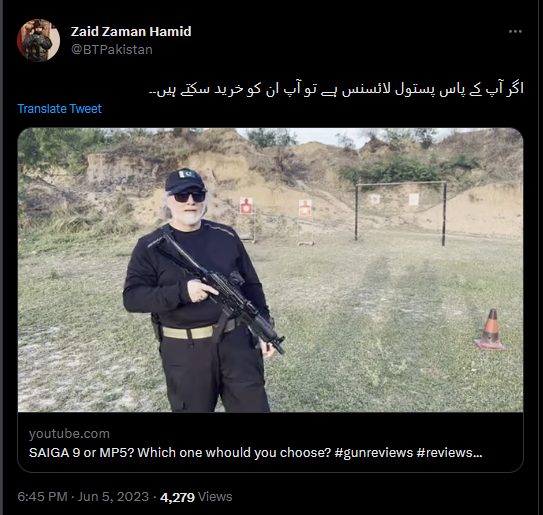The height and width of the screenshot is (515, 543).
Task: Open the "SAIGA 9 or MP5?" card title
Action: pos(255,453)
